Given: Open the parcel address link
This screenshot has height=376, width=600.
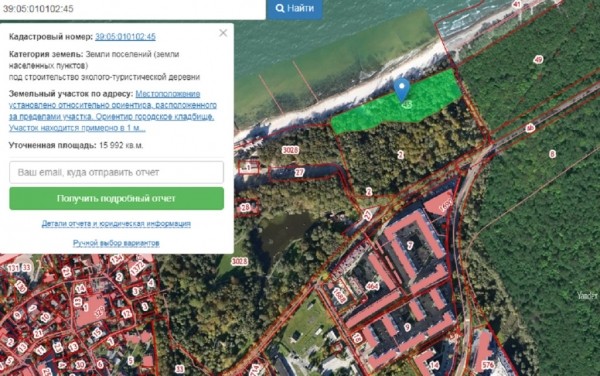Looking at the screenshot, I should 112,111.
